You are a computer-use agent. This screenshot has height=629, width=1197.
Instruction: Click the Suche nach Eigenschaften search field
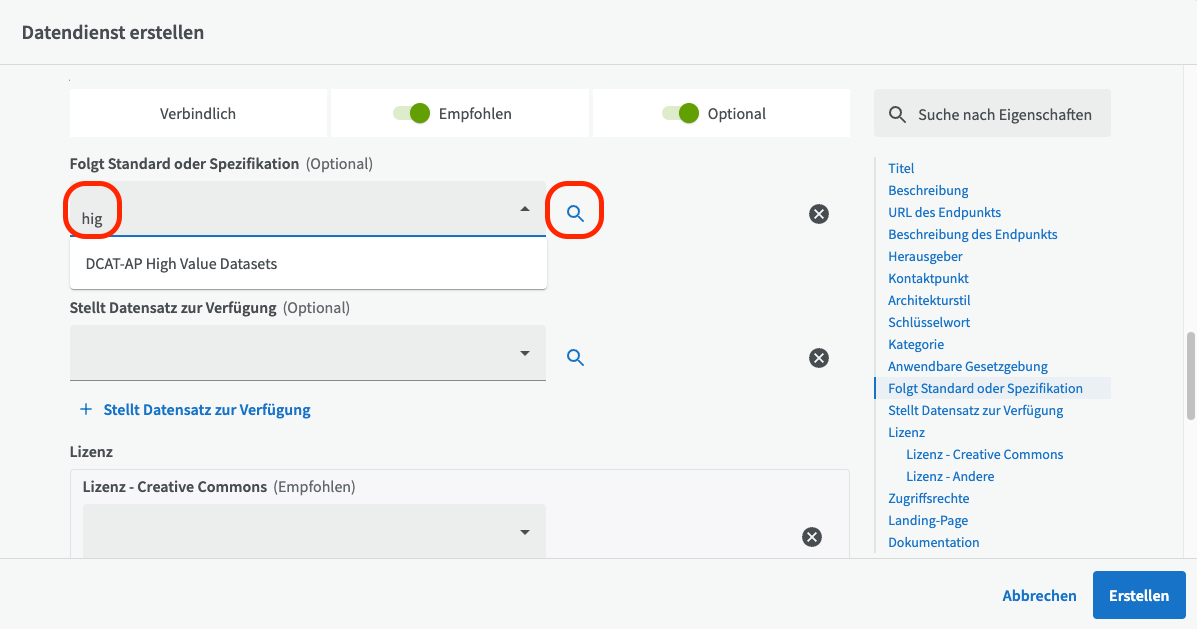click(1004, 114)
